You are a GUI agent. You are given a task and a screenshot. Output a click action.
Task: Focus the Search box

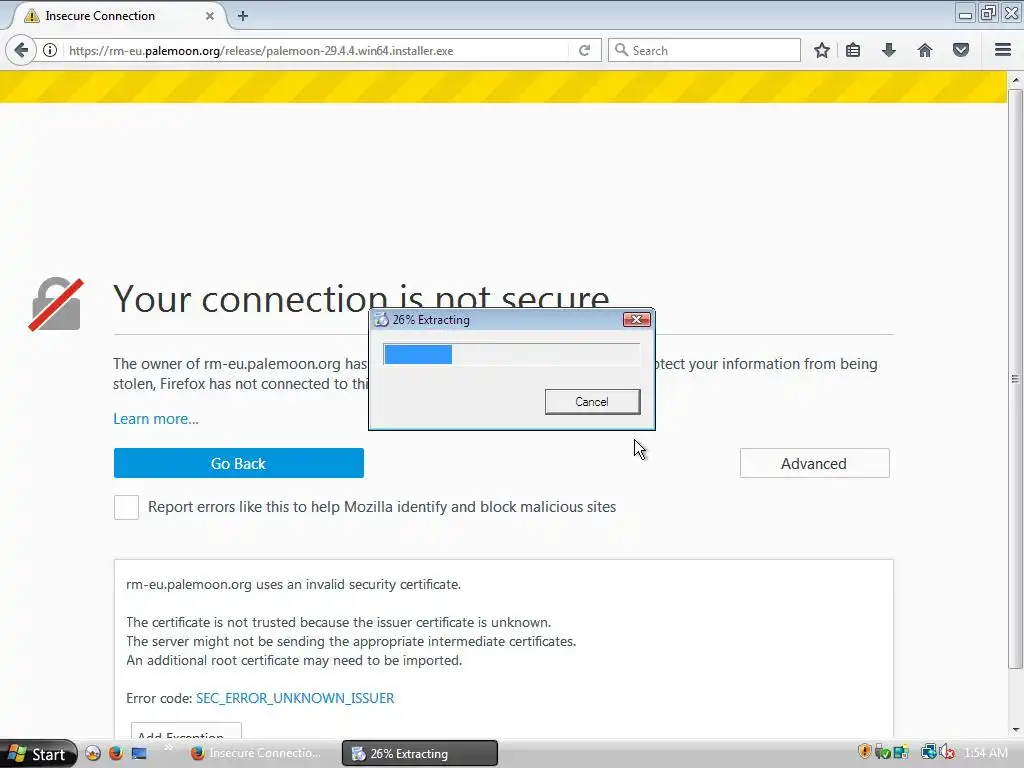click(704, 50)
